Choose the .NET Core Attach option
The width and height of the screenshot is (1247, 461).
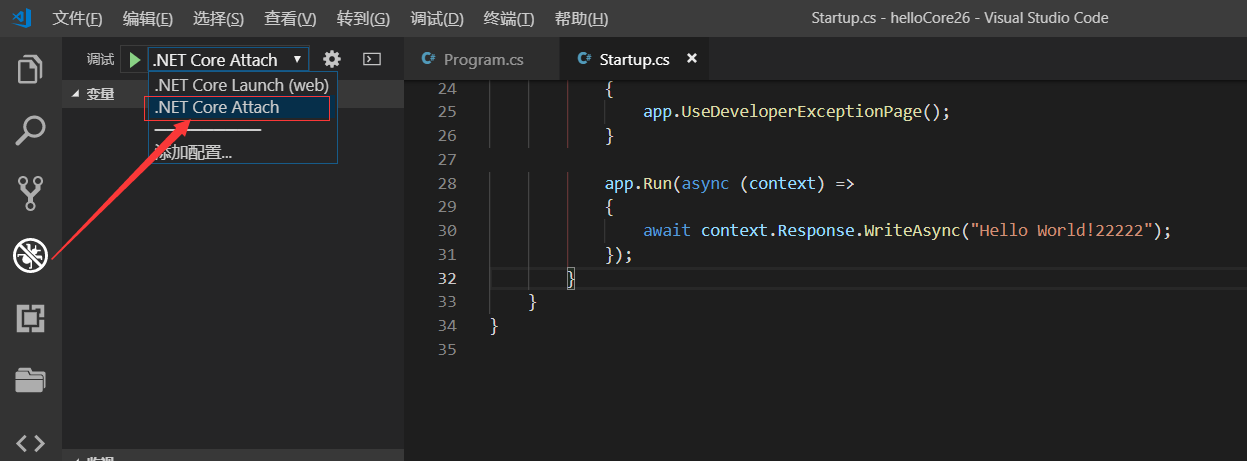(x=217, y=108)
